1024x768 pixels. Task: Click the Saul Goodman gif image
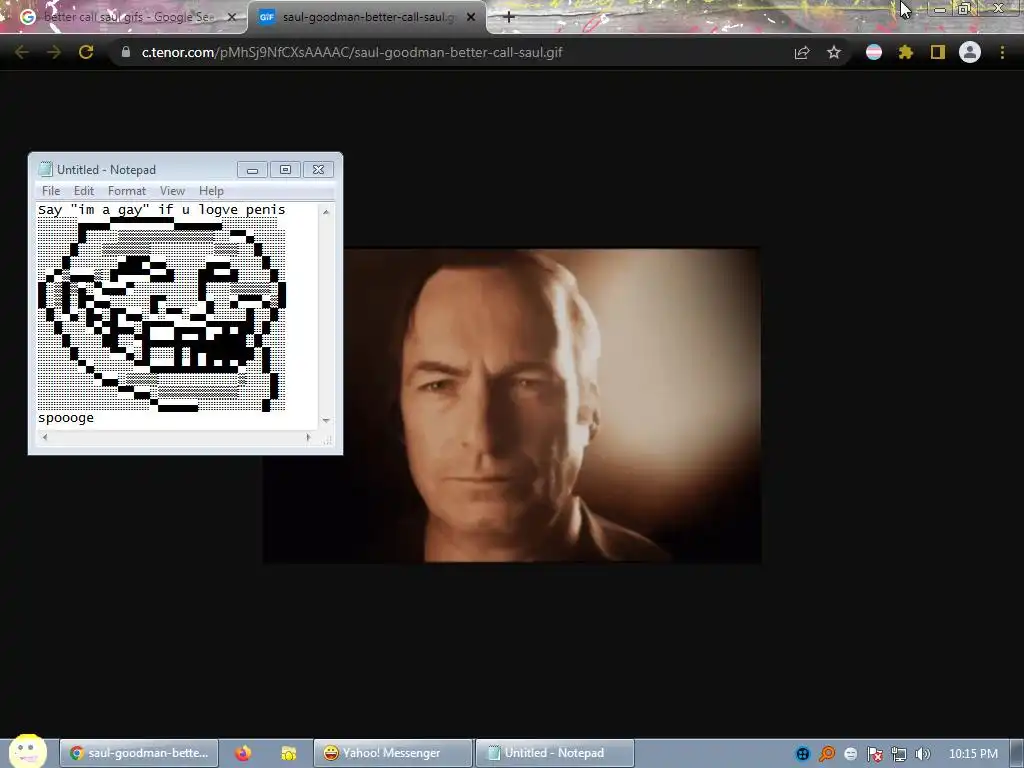tap(512, 405)
